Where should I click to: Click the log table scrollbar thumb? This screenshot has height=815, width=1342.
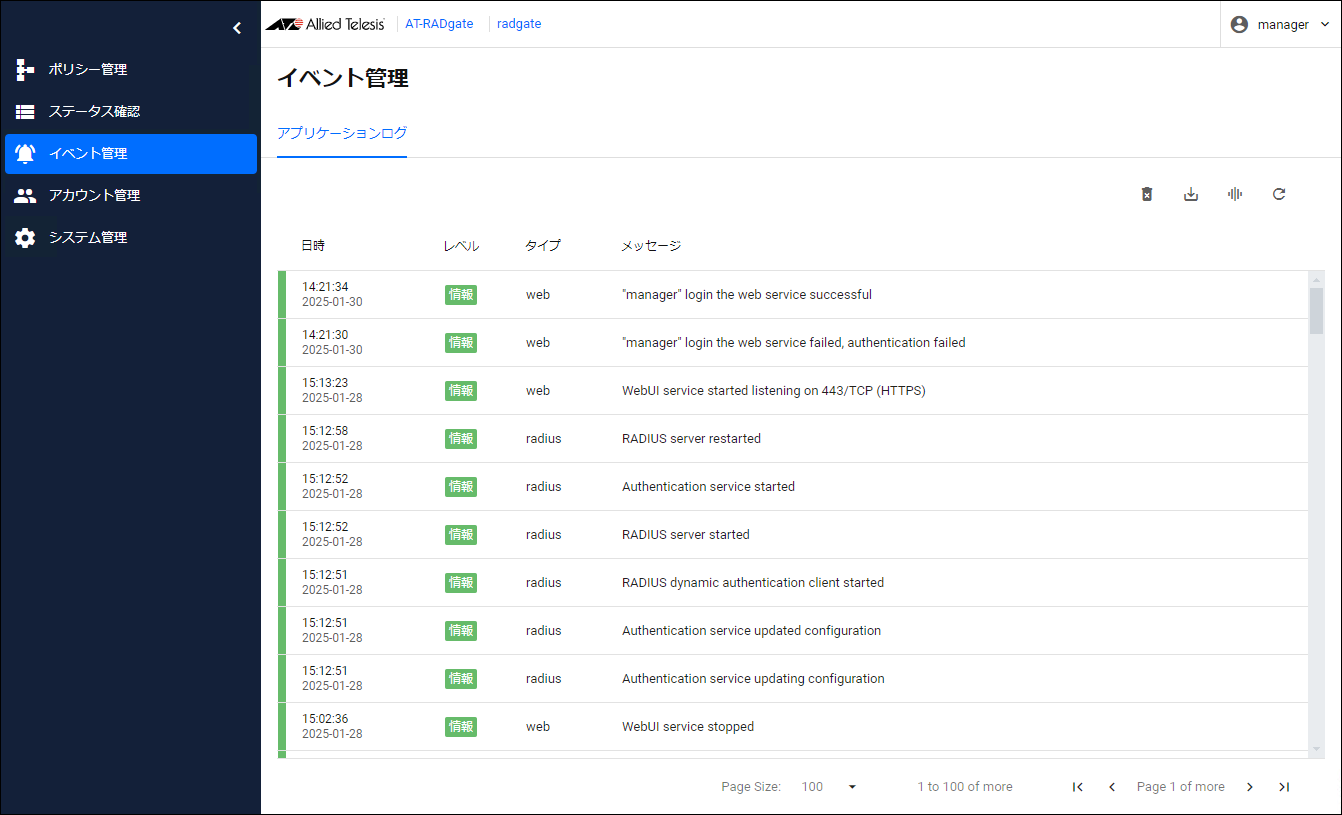(1316, 311)
